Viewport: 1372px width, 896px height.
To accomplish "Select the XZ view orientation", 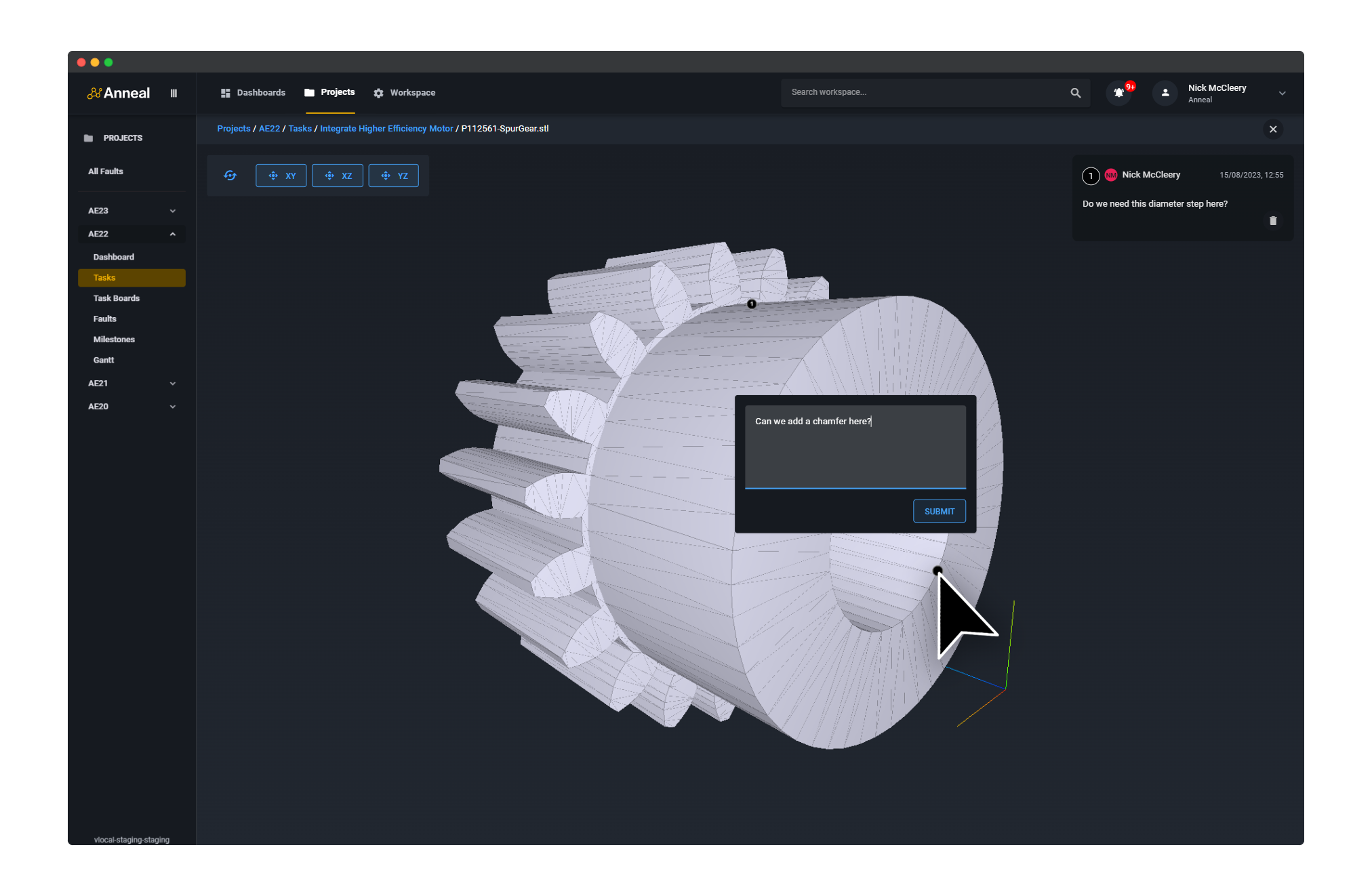I will click(x=337, y=175).
